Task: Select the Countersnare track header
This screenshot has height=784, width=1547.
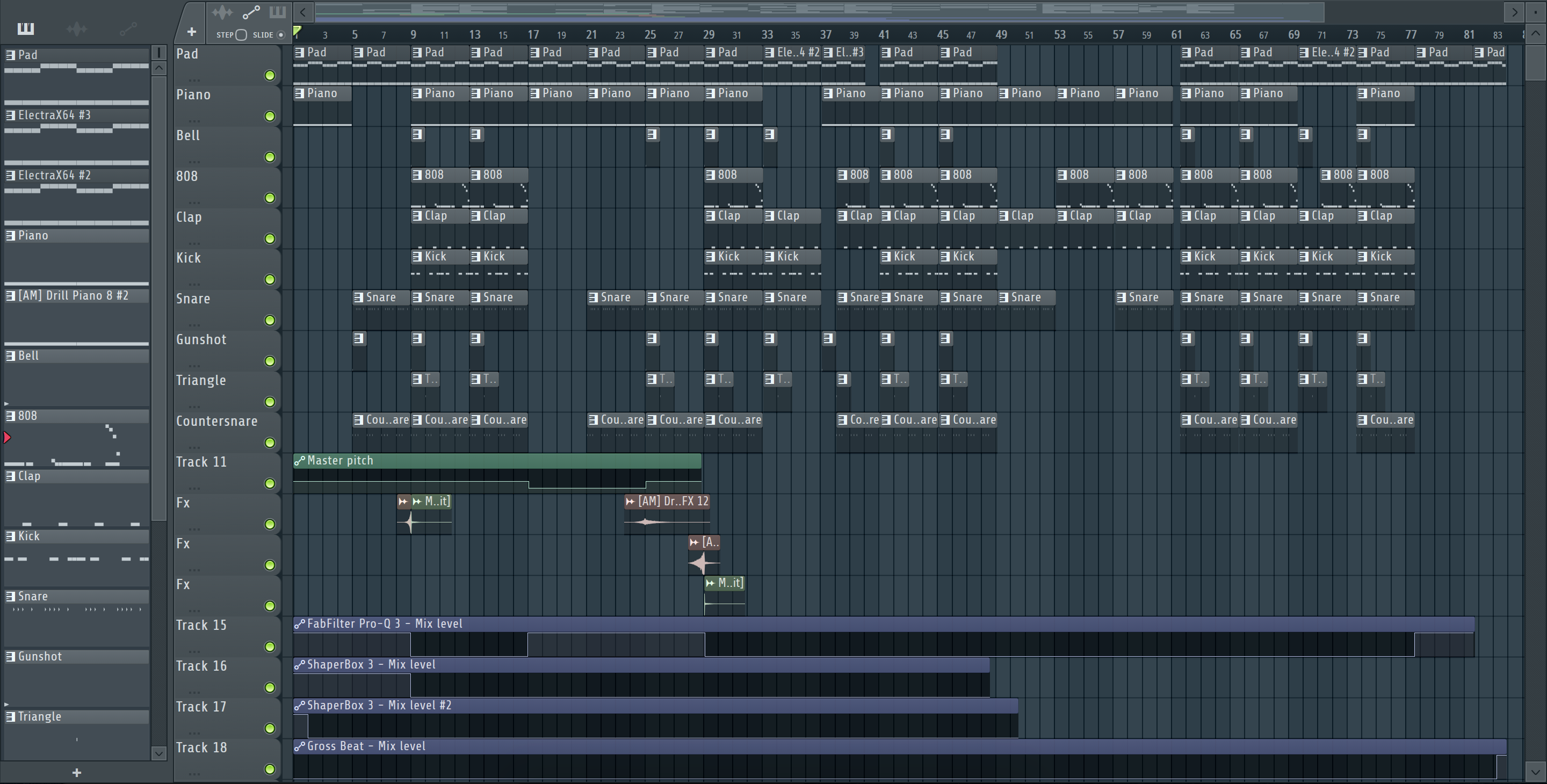Action: coord(228,432)
